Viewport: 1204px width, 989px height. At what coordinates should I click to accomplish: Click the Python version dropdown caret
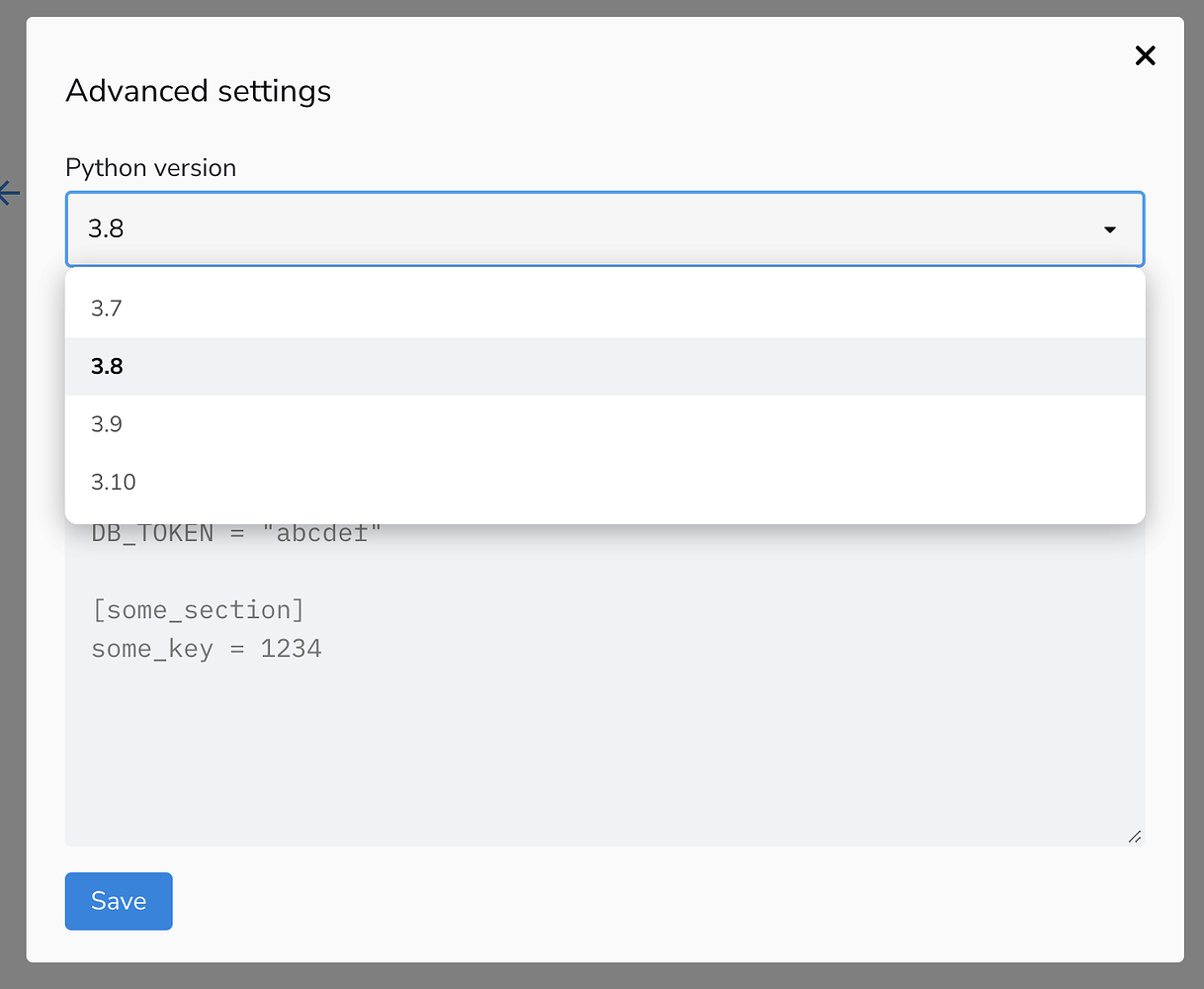1109,229
